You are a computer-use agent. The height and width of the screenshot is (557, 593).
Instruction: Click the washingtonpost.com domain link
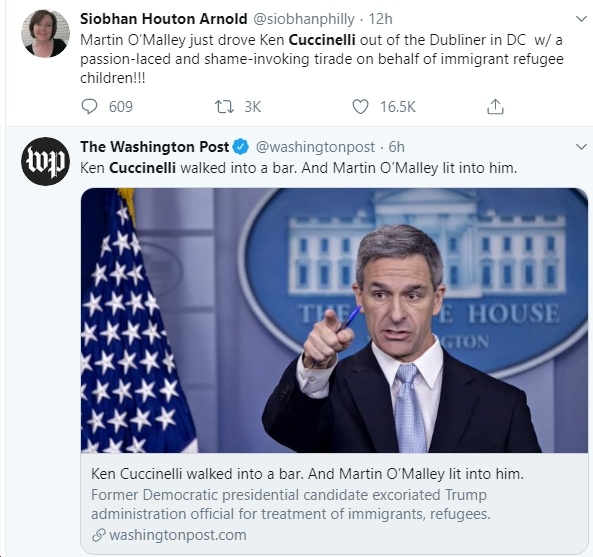178,535
